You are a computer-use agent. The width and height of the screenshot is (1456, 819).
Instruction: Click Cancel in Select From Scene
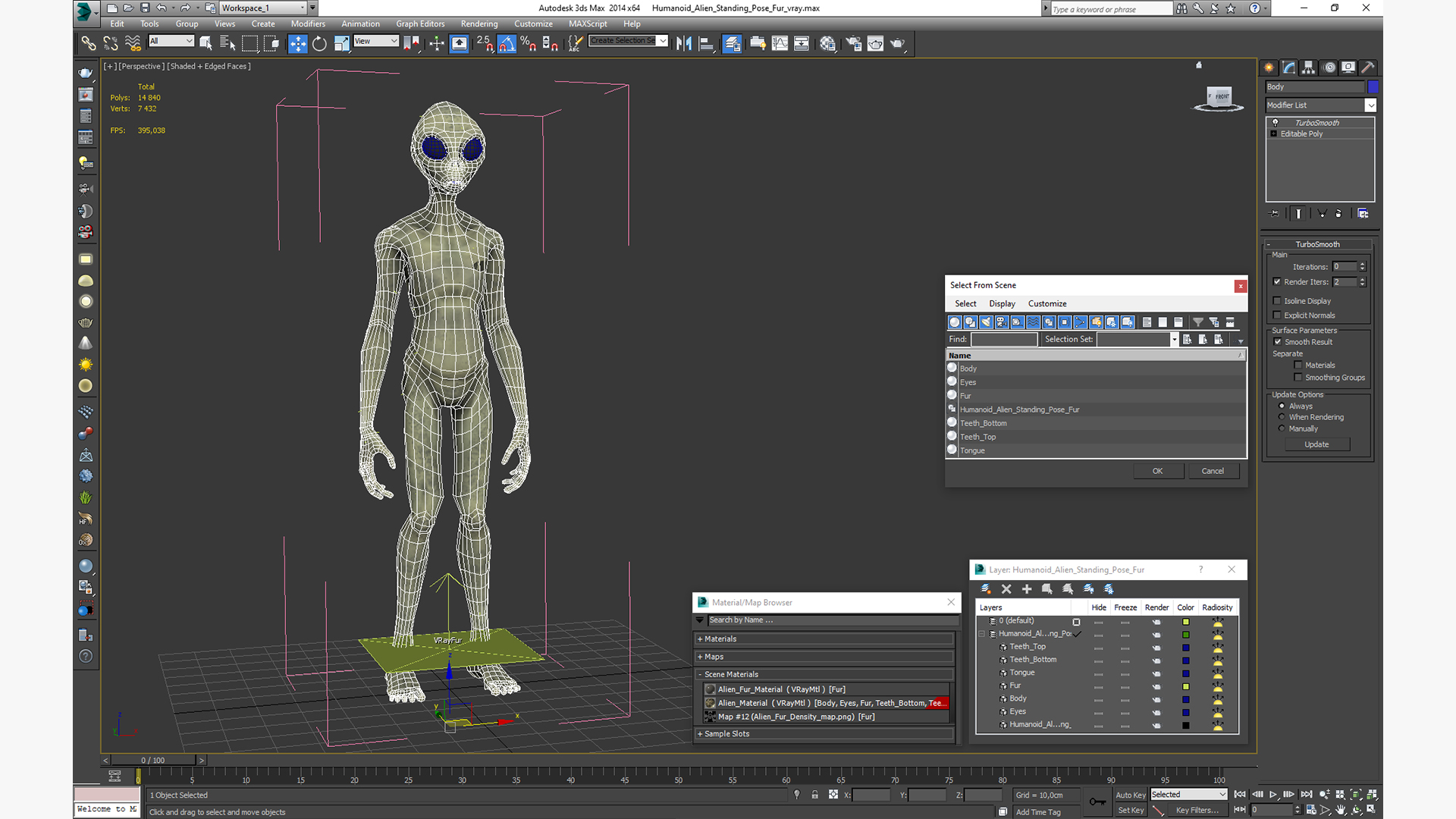click(1213, 471)
